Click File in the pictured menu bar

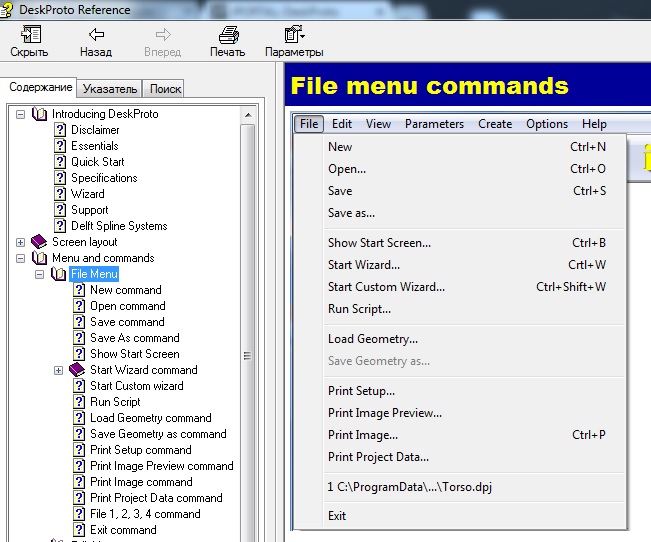click(x=309, y=124)
